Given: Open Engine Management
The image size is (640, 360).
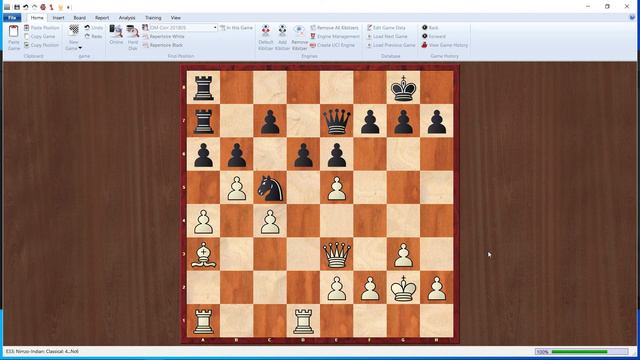Looking at the screenshot, I should click(335, 36).
